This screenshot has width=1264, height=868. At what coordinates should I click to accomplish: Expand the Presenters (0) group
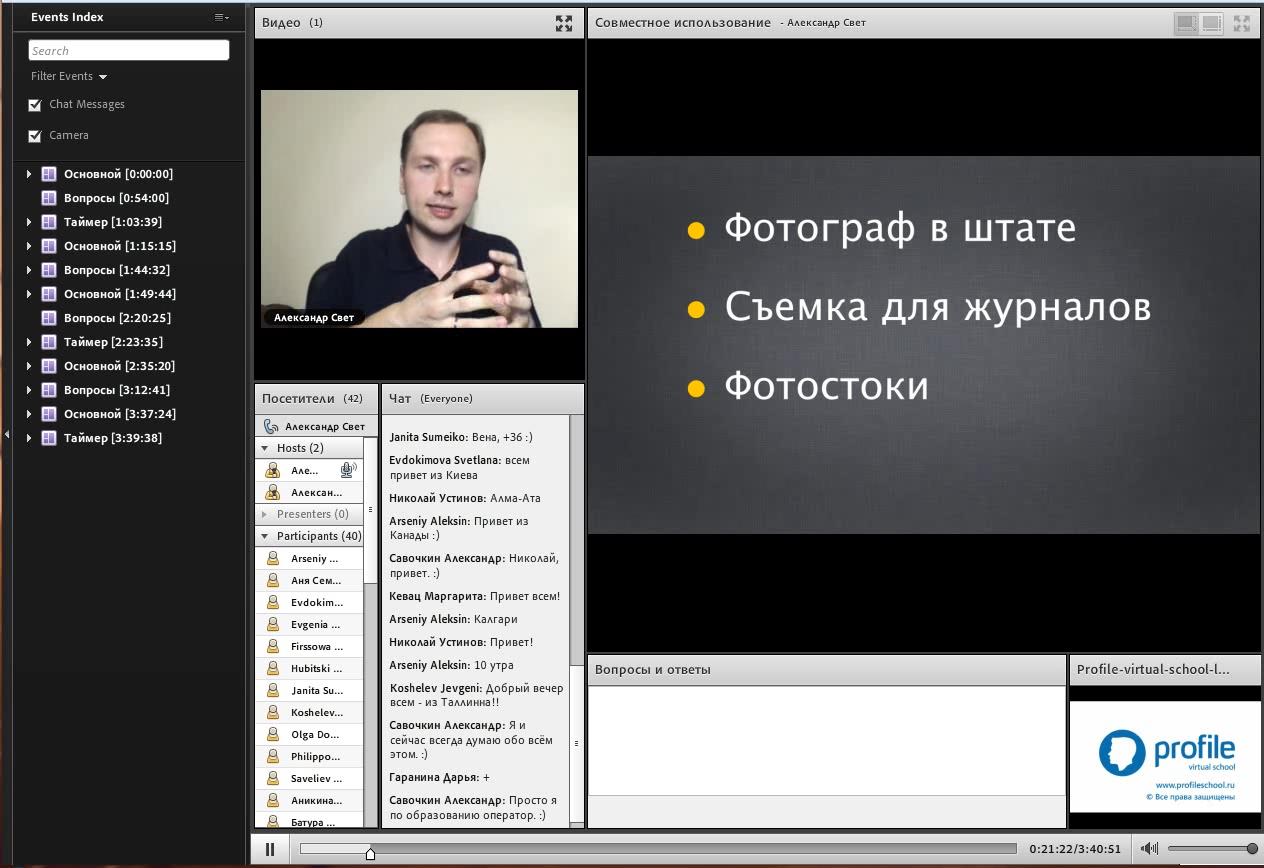pos(265,514)
